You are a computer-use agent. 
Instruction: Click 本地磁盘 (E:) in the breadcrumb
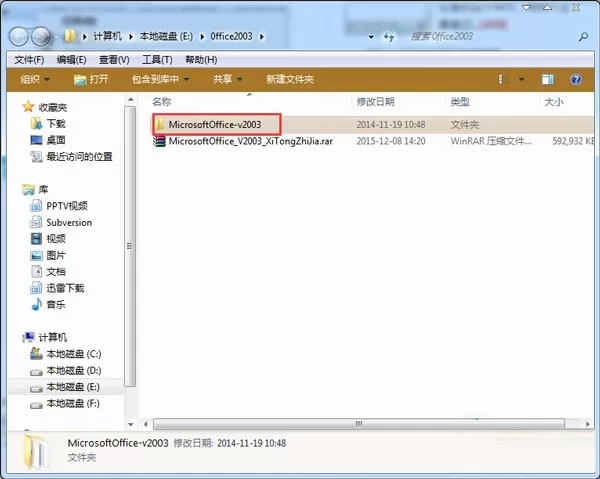166,37
